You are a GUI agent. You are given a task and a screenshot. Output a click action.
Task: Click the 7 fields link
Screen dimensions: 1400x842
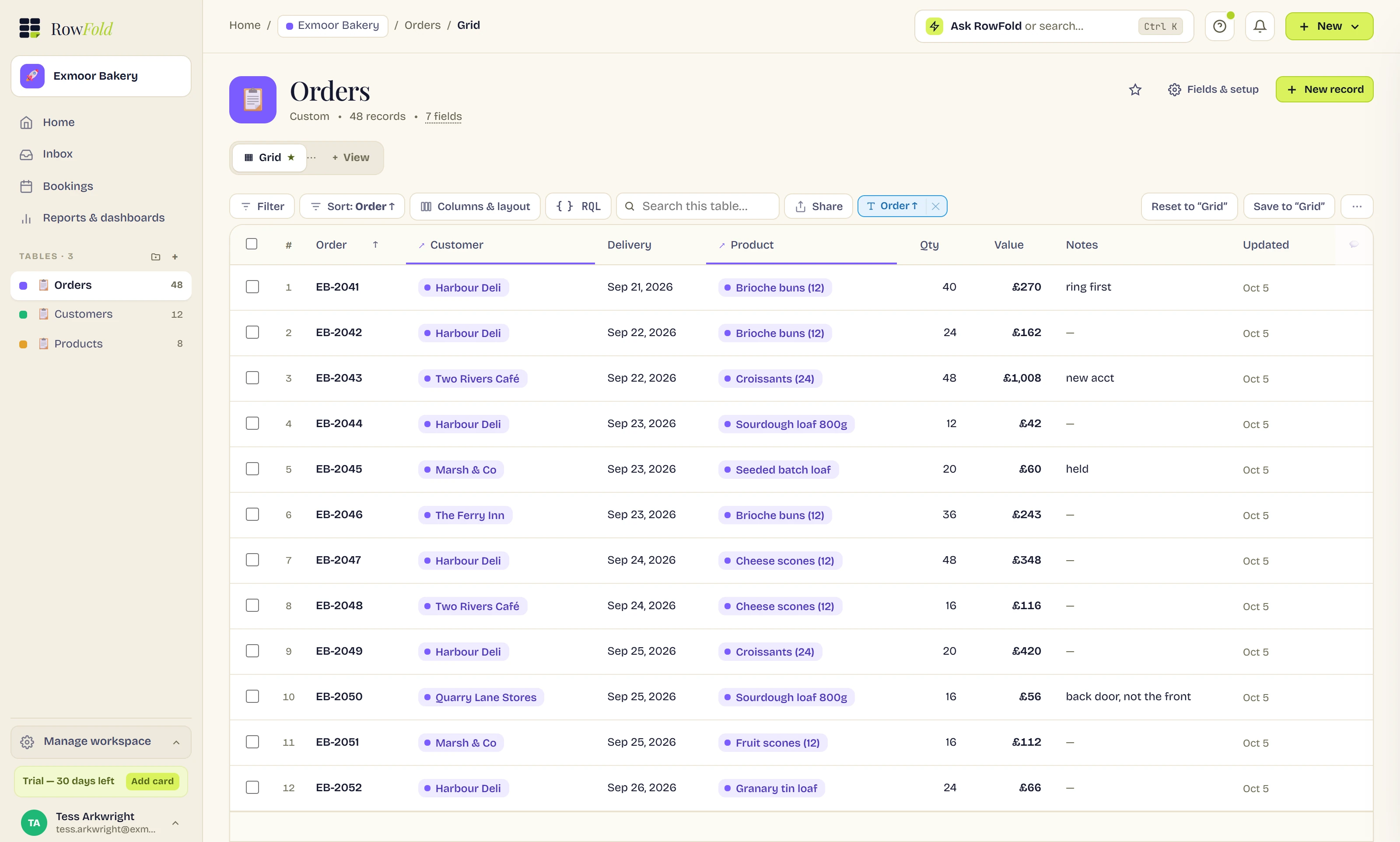(x=444, y=116)
